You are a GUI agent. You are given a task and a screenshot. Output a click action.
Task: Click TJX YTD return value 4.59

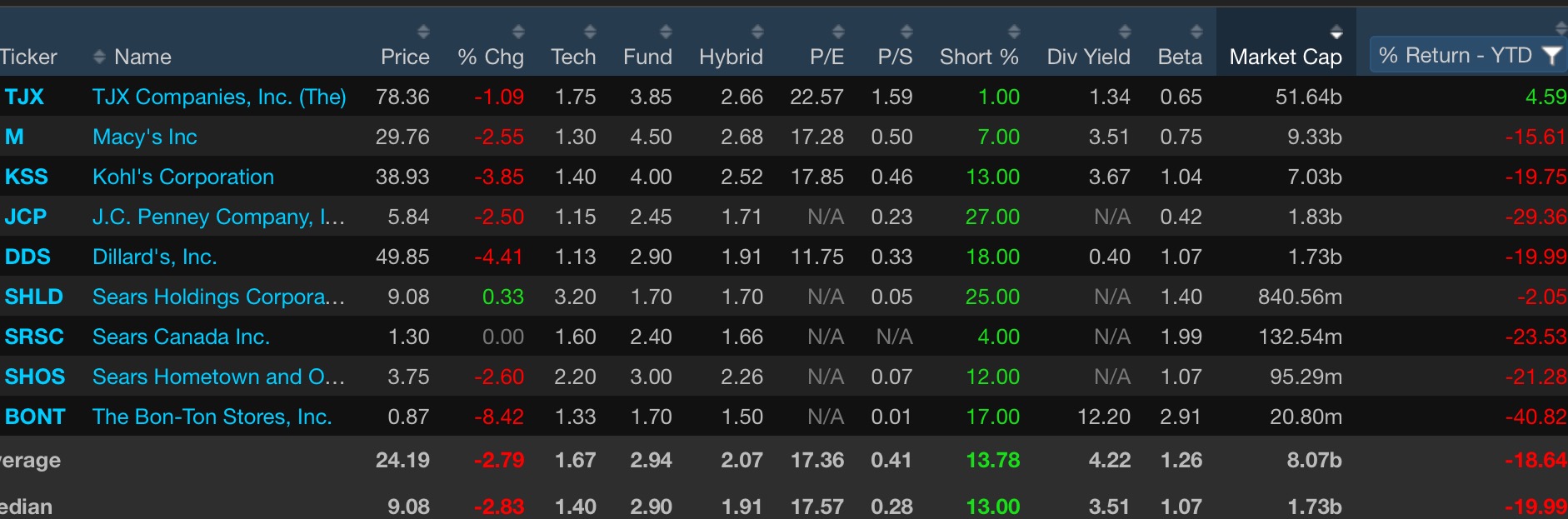[x=1546, y=97]
